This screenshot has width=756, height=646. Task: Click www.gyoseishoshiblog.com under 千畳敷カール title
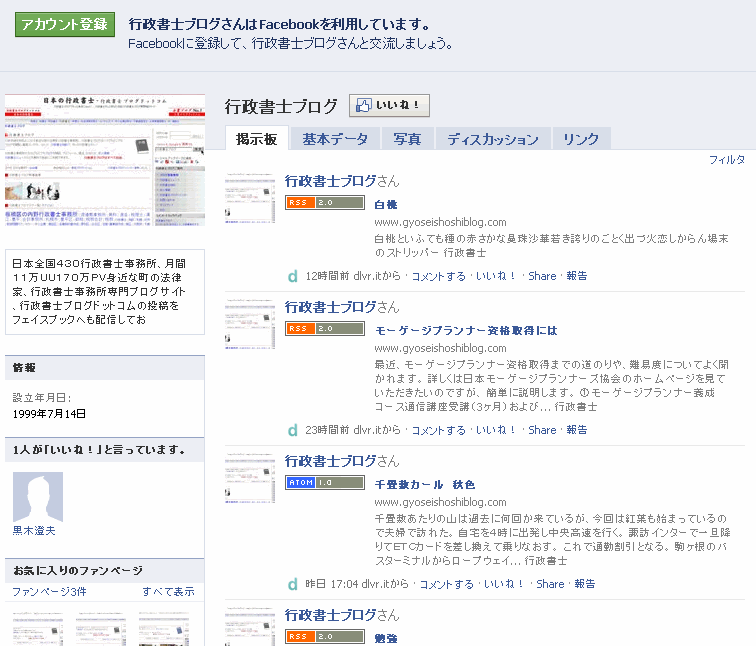[x=440, y=502]
